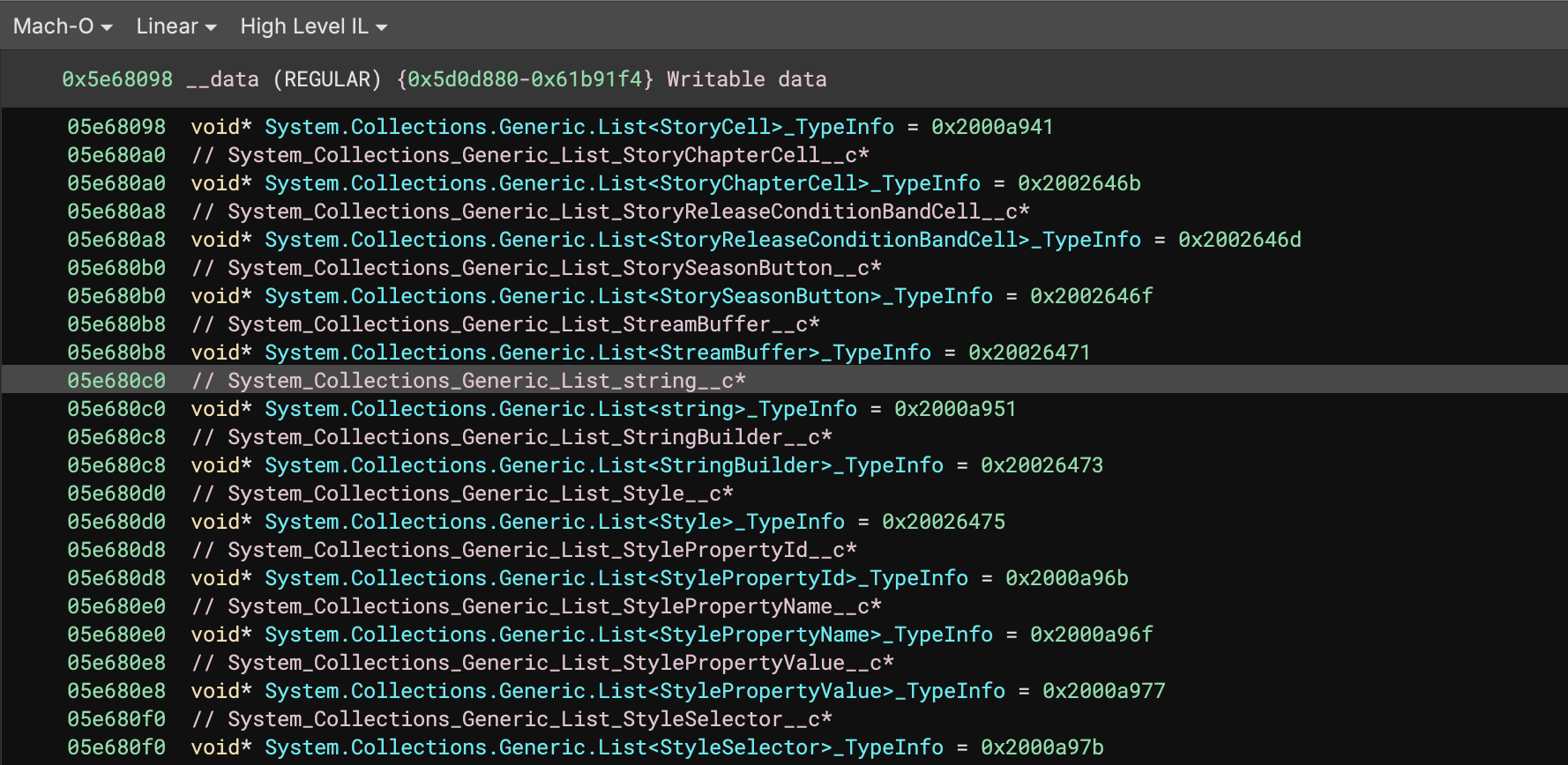
Task: Click value 0x20026471
Action: pyautogui.click(x=1029, y=353)
